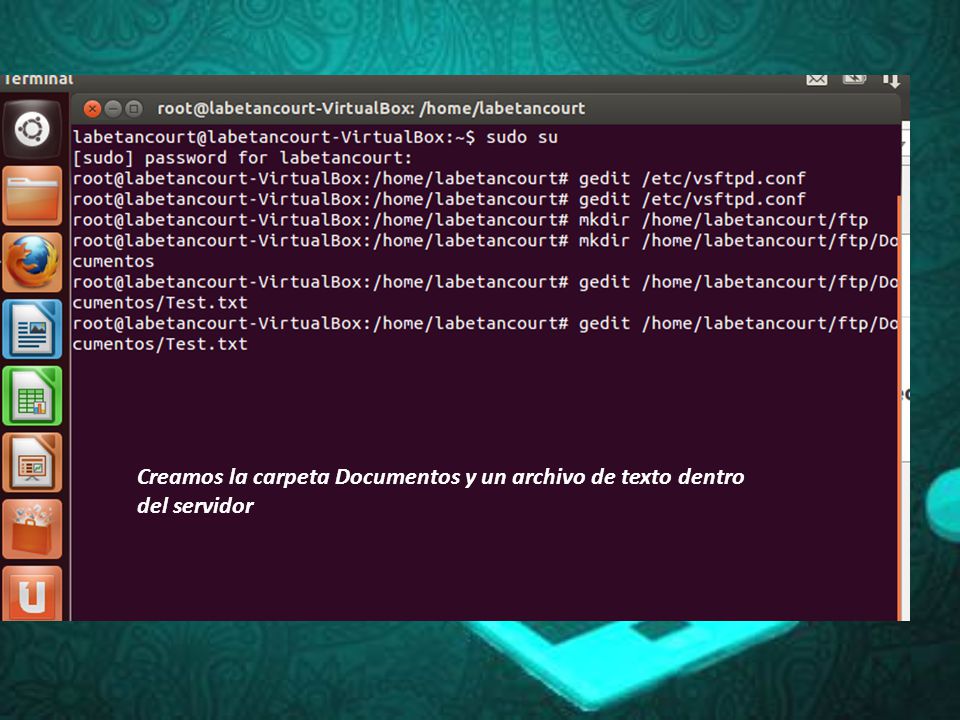Open the network arrows indicator in top panel

(x=891, y=81)
